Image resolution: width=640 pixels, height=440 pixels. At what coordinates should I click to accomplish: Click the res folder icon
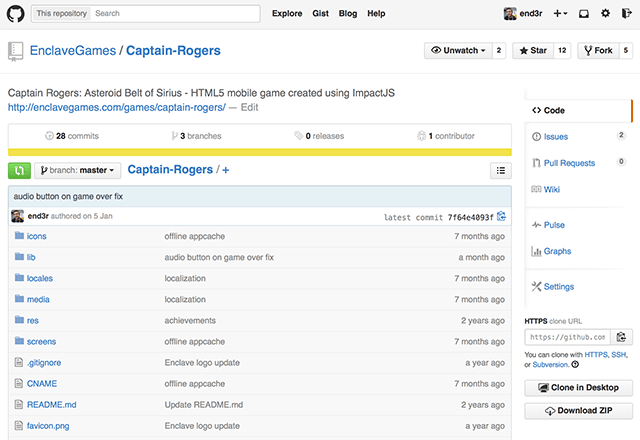click(19, 320)
